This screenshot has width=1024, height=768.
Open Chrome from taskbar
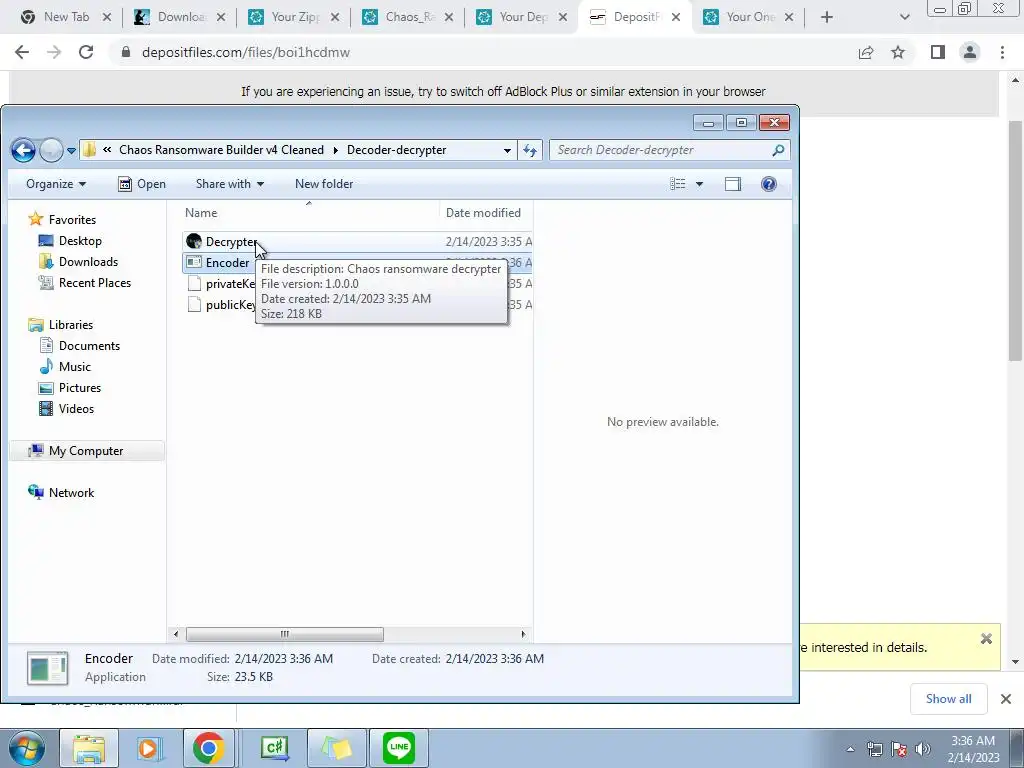pos(208,748)
